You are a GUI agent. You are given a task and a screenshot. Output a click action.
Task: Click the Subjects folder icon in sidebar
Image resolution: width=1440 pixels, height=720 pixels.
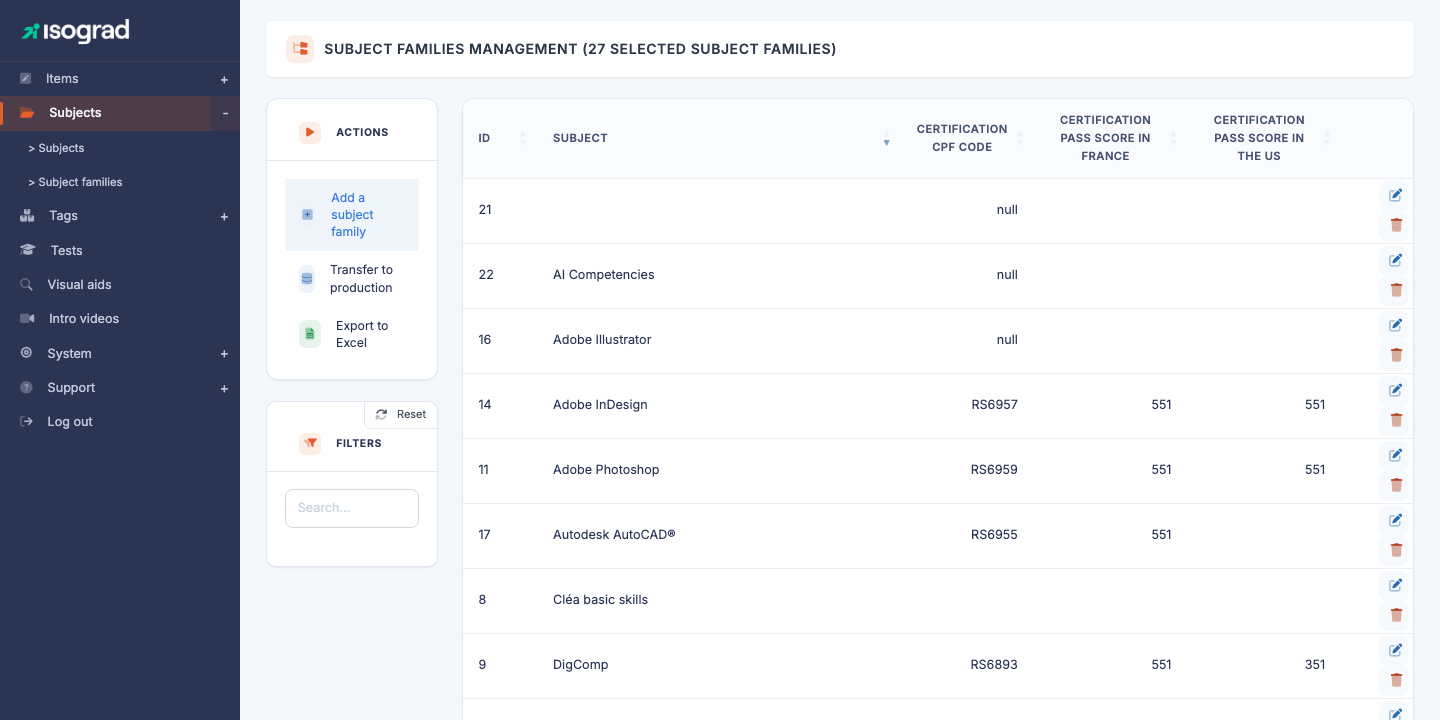pyautogui.click(x=27, y=113)
